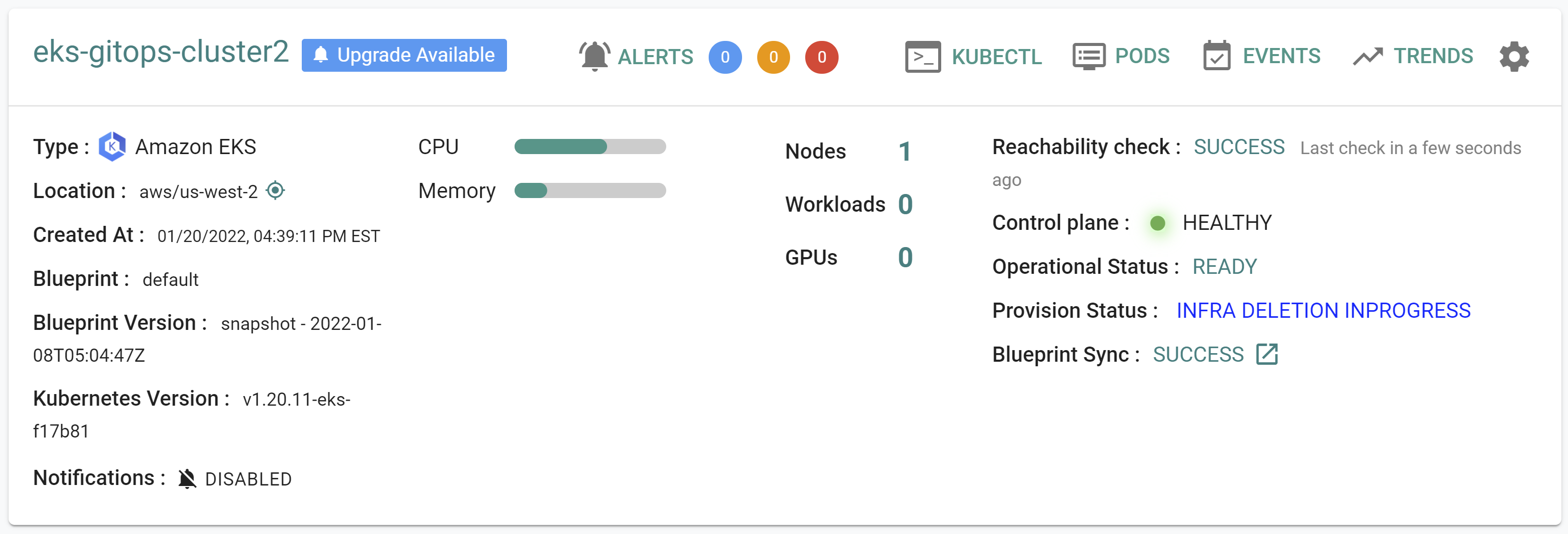The image size is (1568, 534).
Task: Click the TRENDS chart arrow icon
Action: tap(1368, 57)
